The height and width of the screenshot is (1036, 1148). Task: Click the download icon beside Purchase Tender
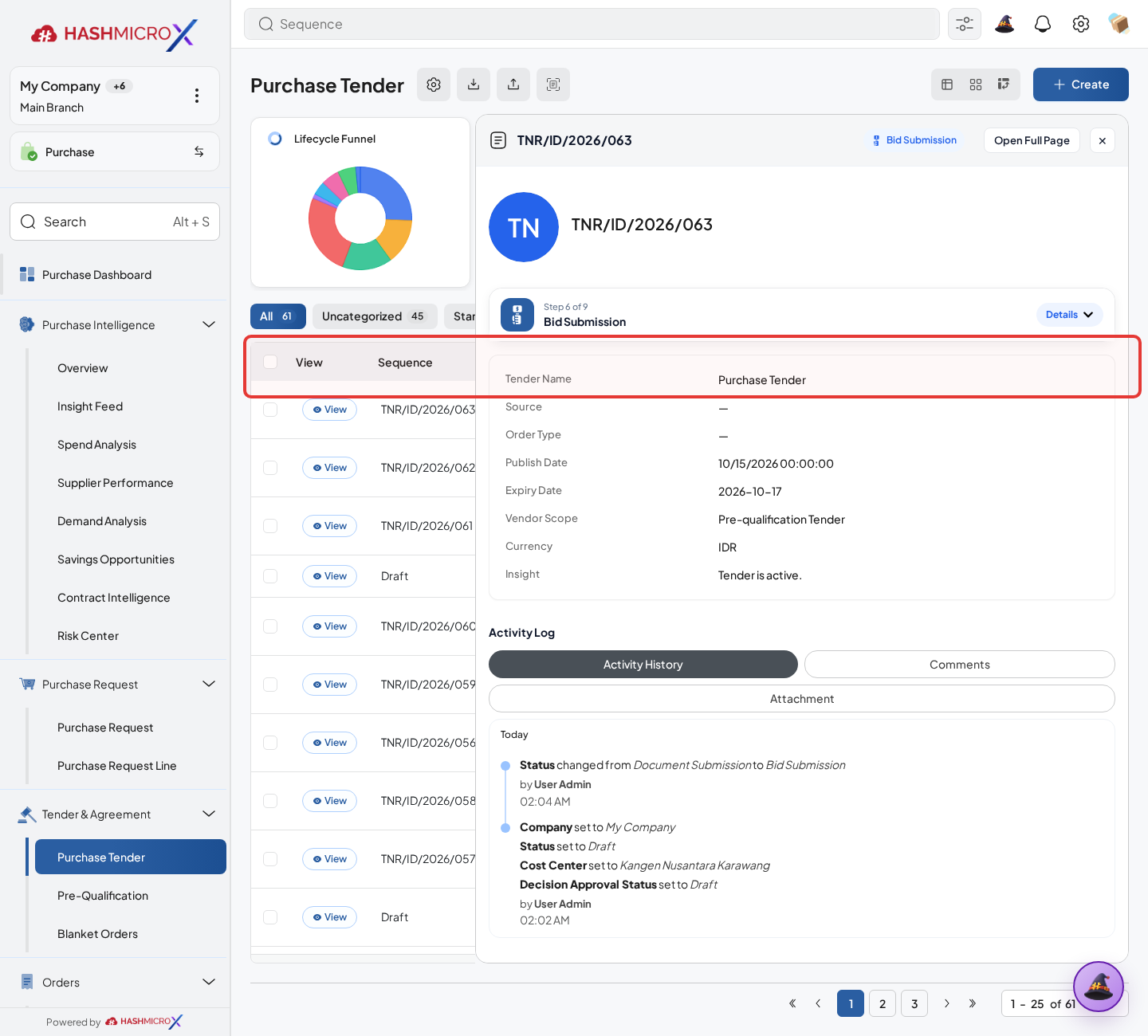click(474, 84)
